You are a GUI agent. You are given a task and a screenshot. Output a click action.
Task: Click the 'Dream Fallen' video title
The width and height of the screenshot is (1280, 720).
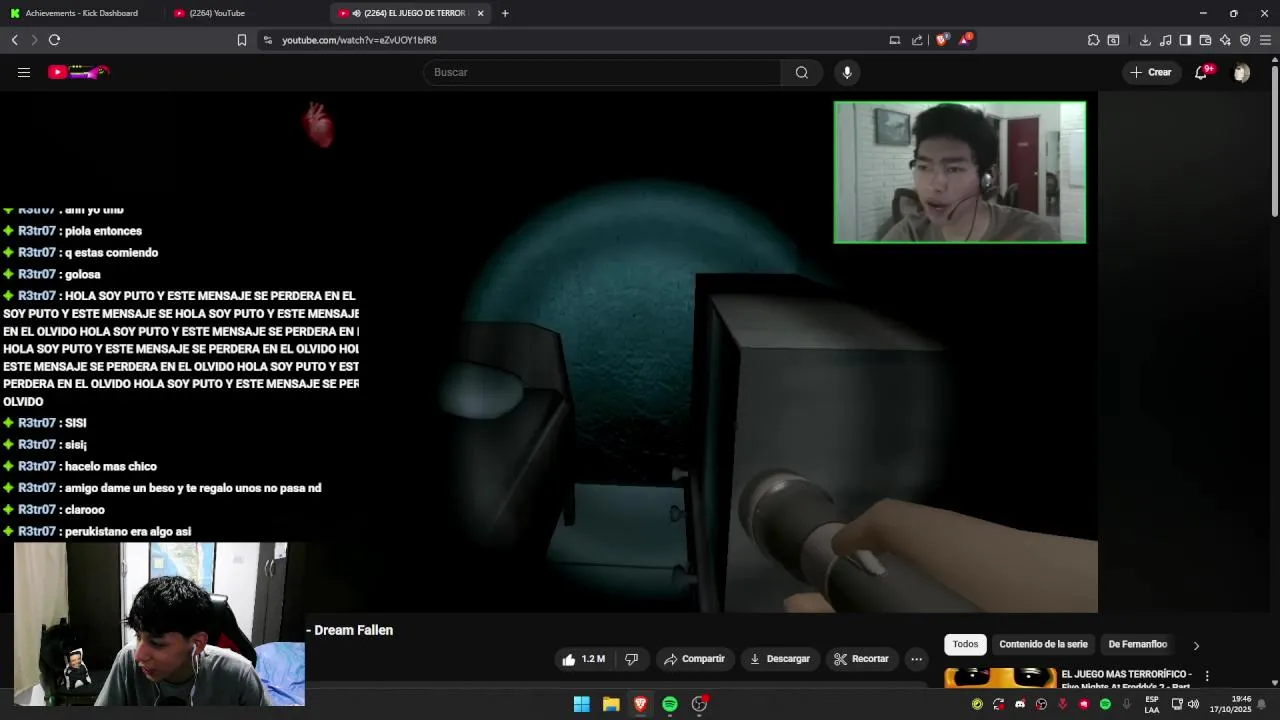pos(353,630)
